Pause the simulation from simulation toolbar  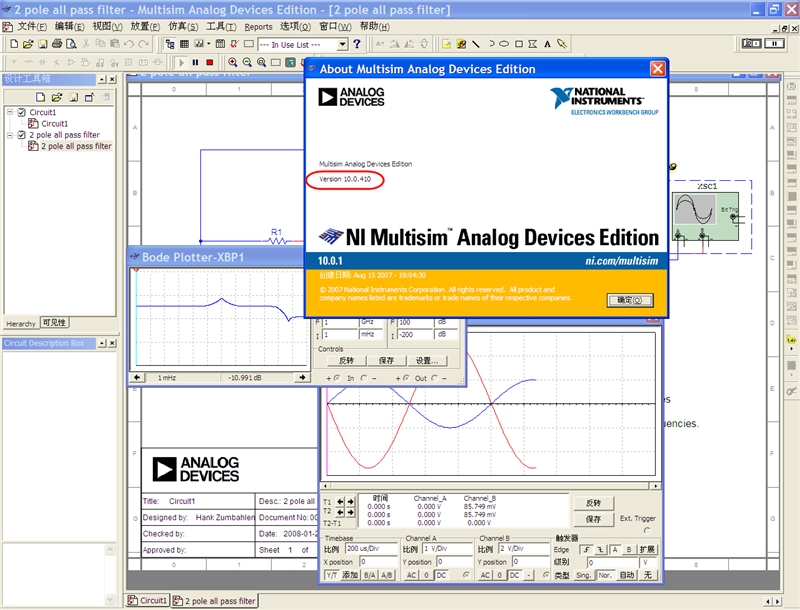click(x=195, y=62)
